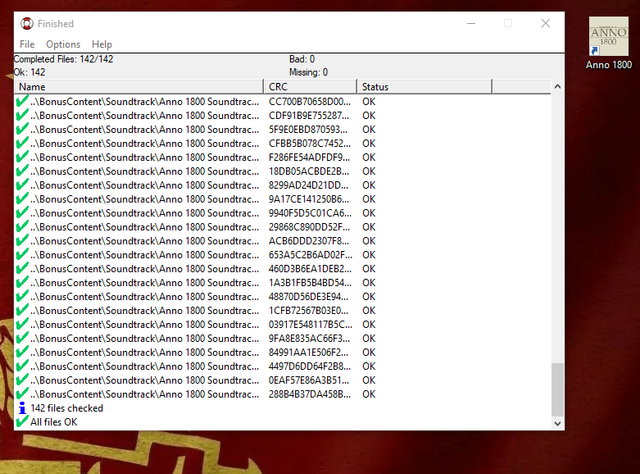Minimize the Finished window
The image size is (640, 474).
point(471,23)
